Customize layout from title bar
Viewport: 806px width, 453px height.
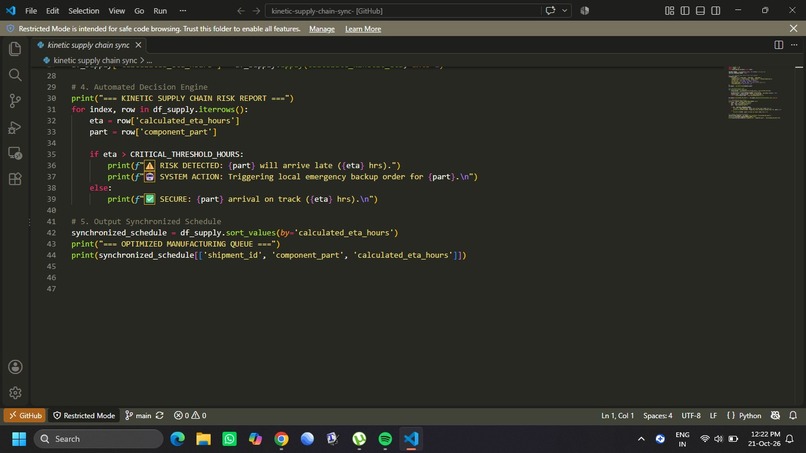click(669, 11)
